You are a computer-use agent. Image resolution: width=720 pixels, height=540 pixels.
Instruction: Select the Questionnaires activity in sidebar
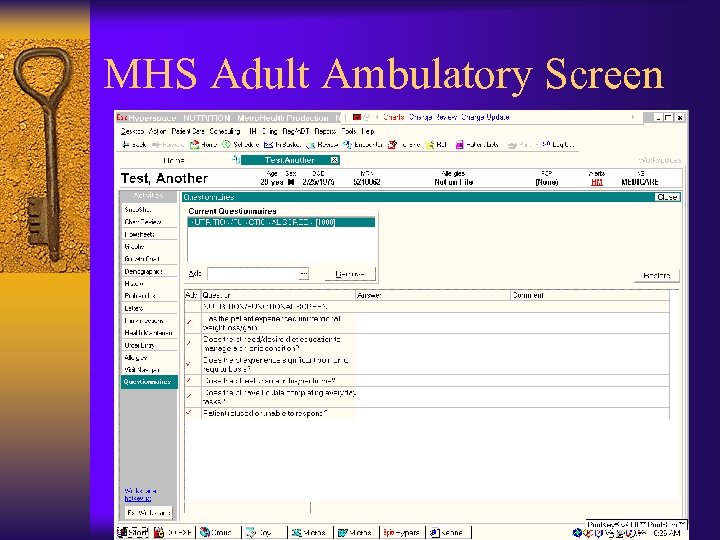[149, 382]
